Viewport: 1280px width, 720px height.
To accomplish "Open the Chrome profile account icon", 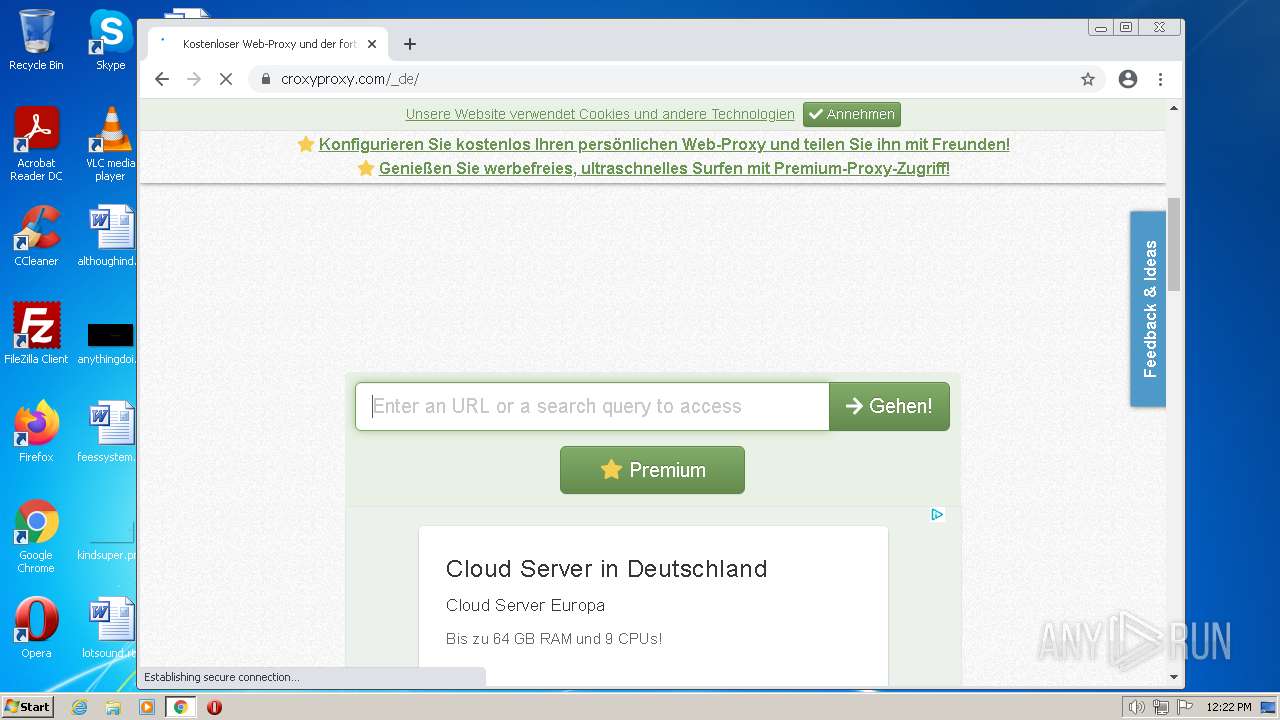I will pos(1128,79).
